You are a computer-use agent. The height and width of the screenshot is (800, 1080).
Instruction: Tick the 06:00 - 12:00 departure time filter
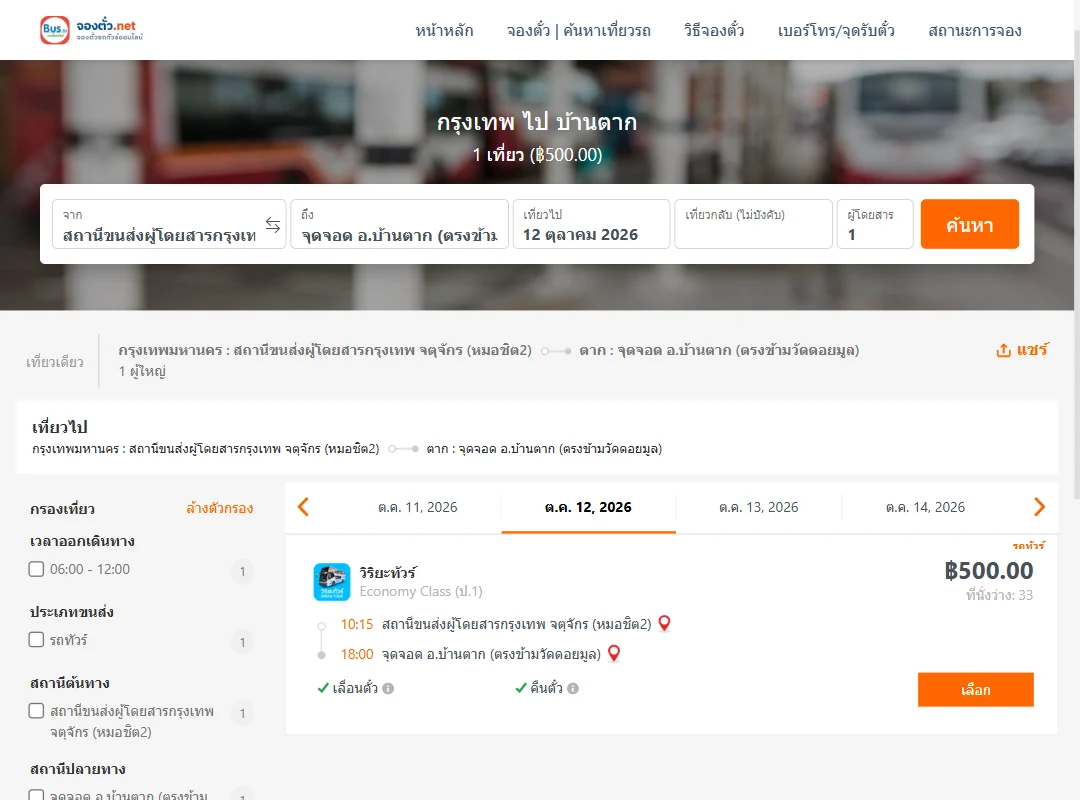pos(37,569)
